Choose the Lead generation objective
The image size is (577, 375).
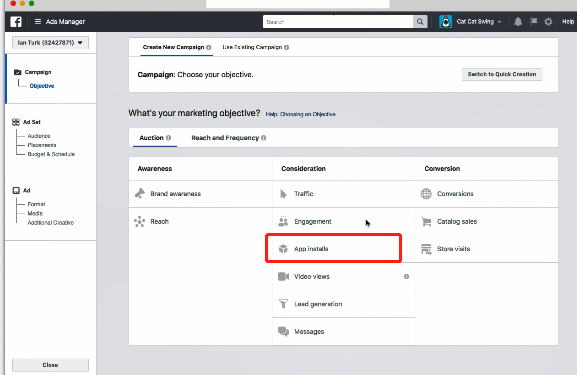[x=343, y=304]
